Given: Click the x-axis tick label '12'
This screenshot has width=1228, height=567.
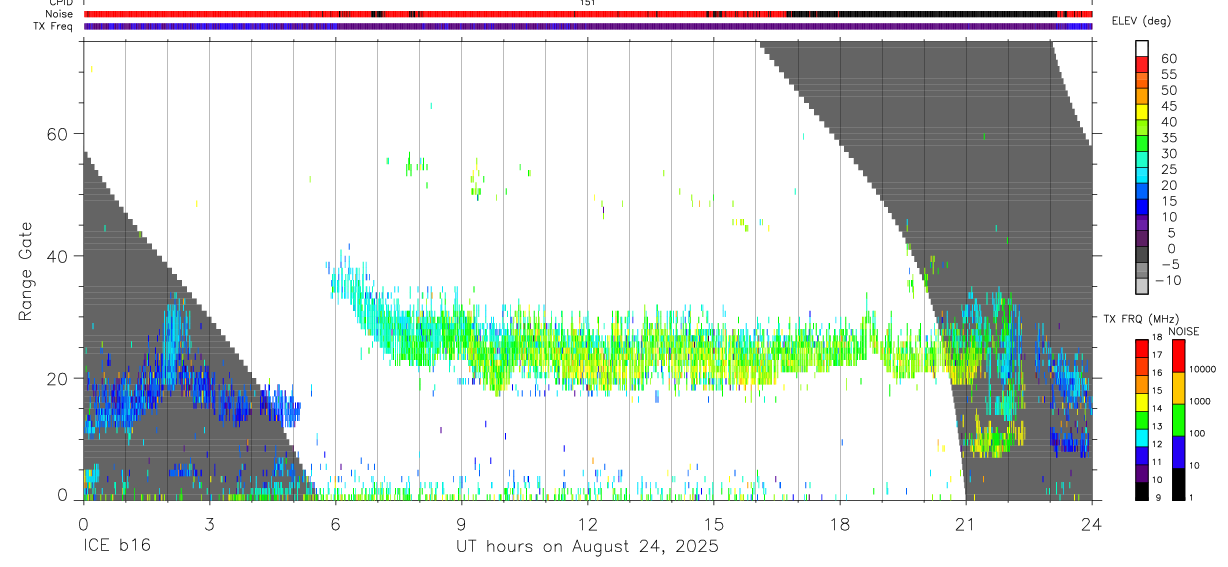Looking at the screenshot, I should (x=588, y=524).
